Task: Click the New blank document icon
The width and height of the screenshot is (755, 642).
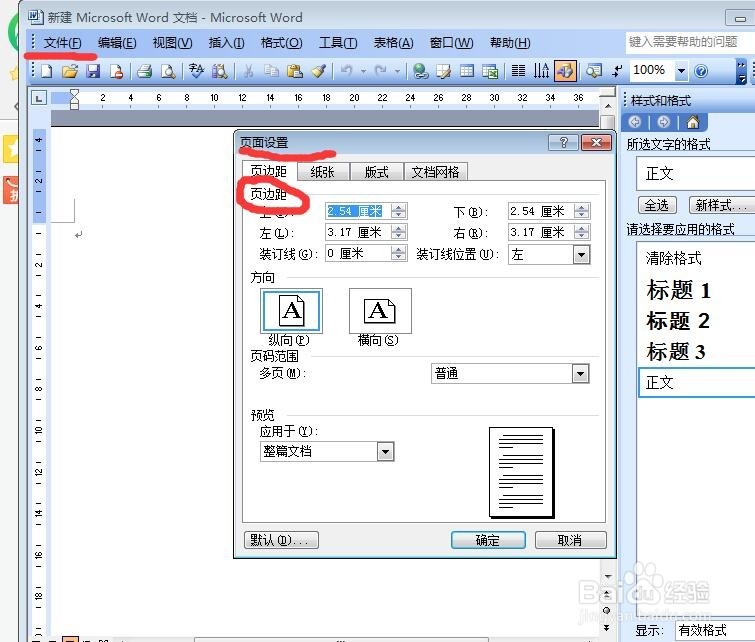Action: tap(47, 71)
